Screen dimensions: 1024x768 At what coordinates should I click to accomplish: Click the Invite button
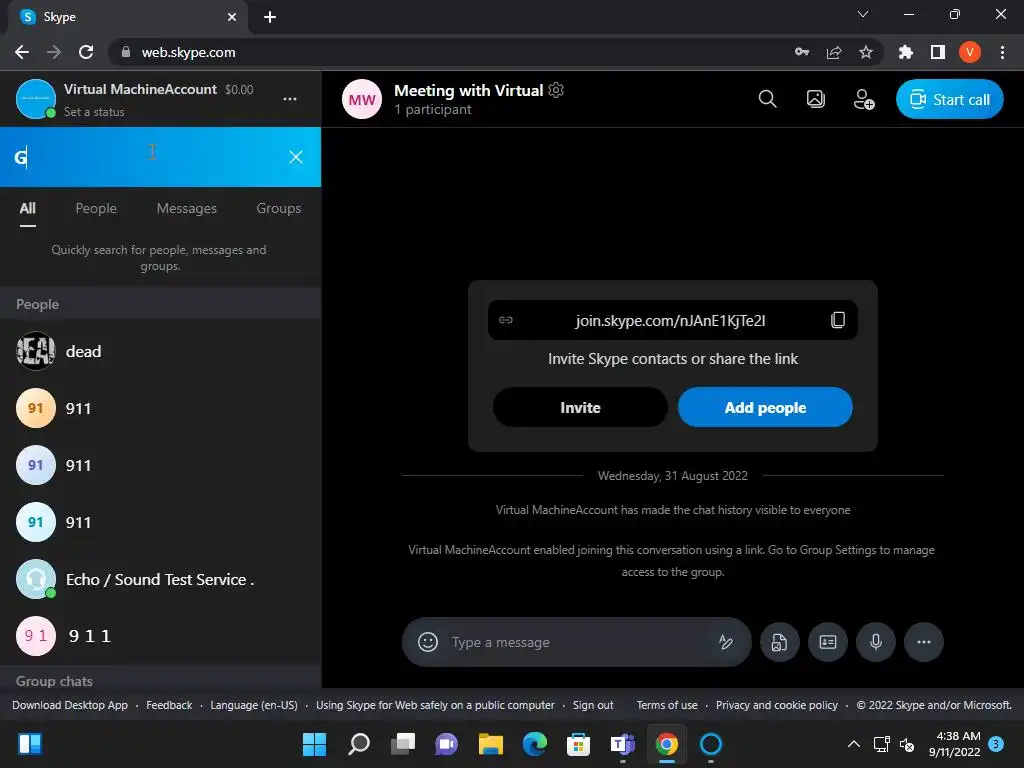[x=581, y=408]
